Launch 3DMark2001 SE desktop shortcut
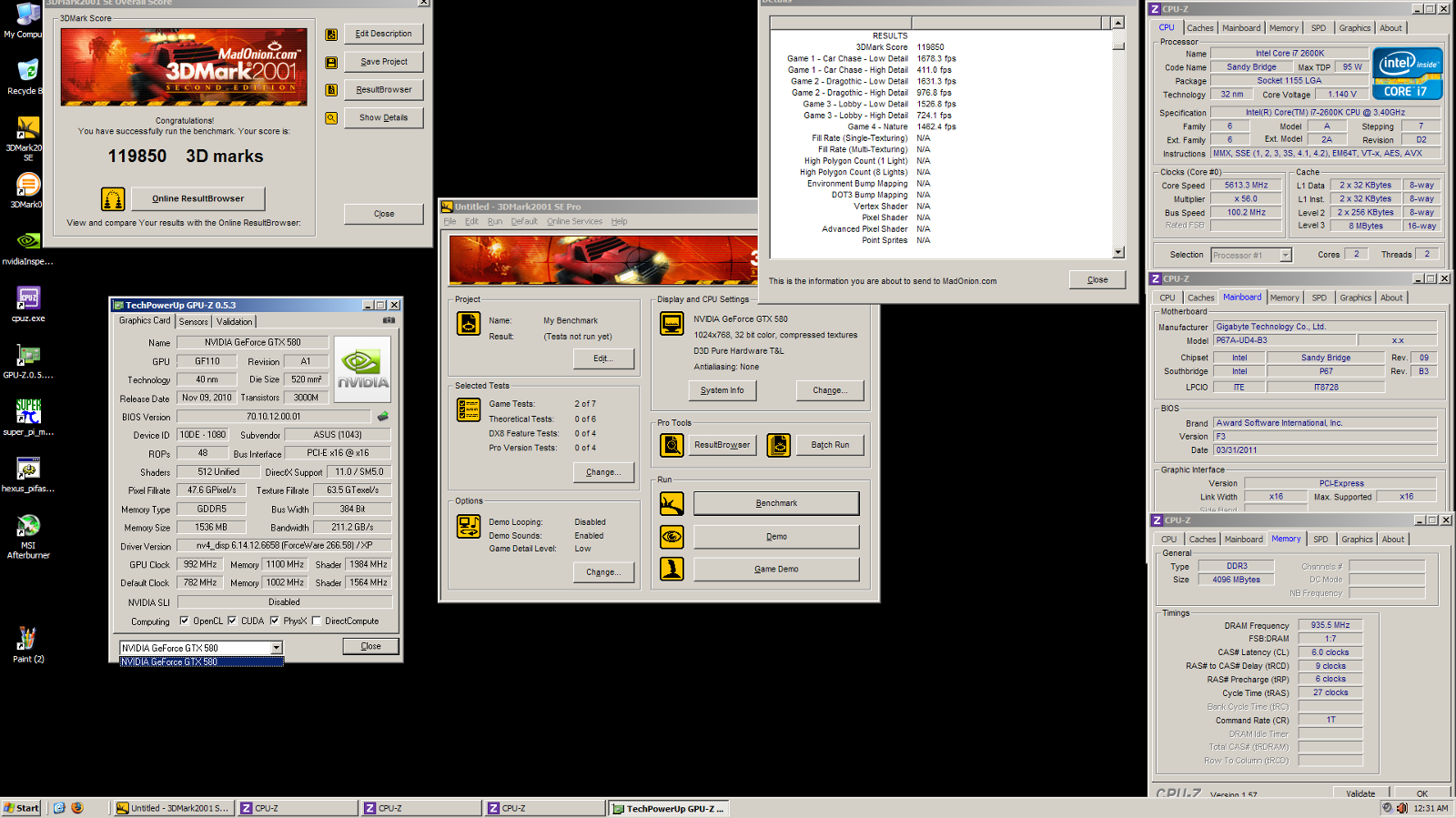Image resolution: width=1456 pixels, height=818 pixels. click(x=26, y=138)
